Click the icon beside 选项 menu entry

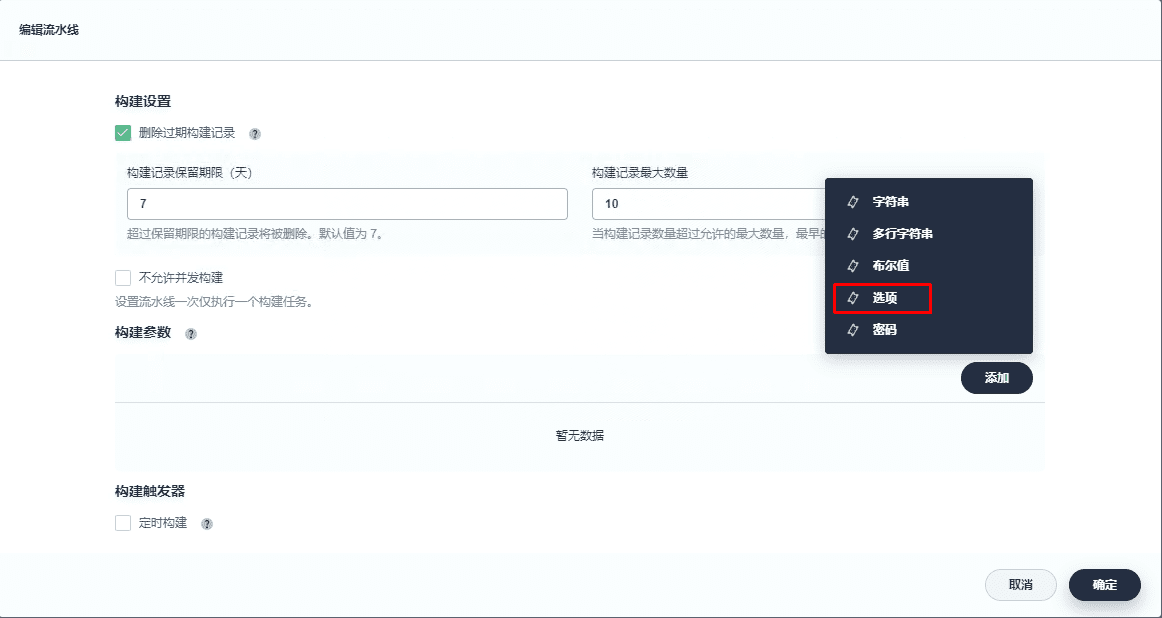pyautogui.click(x=853, y=298)
